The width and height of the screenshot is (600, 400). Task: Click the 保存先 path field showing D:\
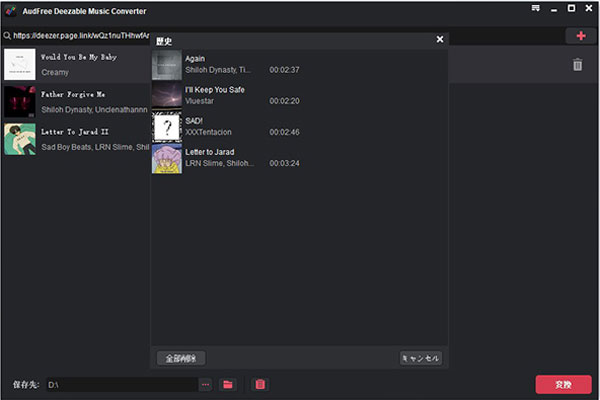pos(122,384)
